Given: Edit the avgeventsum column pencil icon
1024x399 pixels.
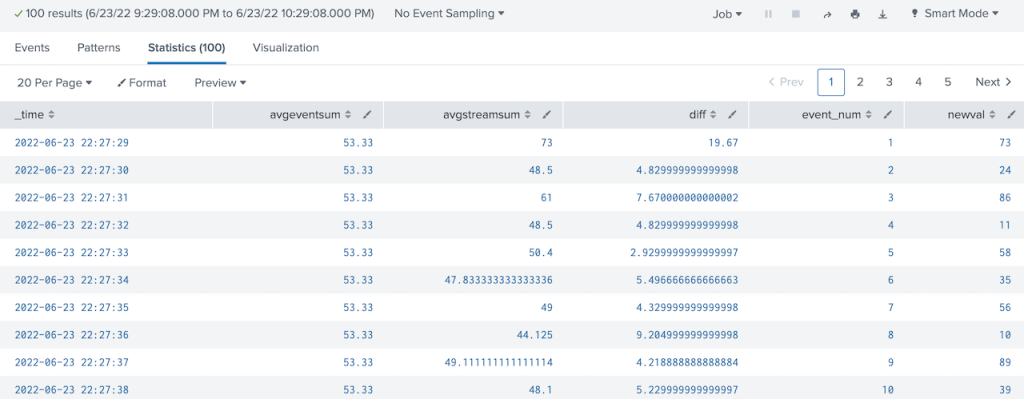Looking at the screenshot, I should tap(367, 114).
